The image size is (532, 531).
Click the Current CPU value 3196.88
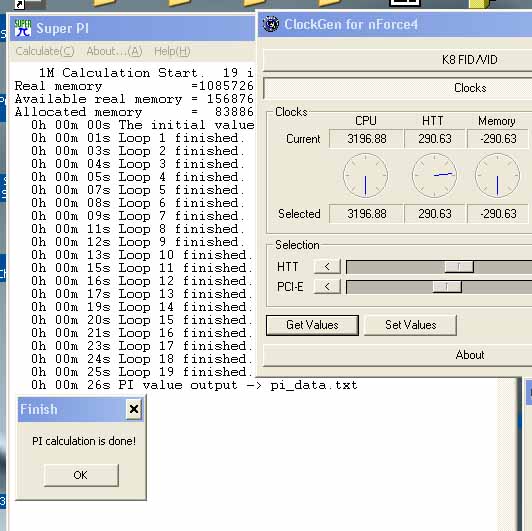click(366, 139)
